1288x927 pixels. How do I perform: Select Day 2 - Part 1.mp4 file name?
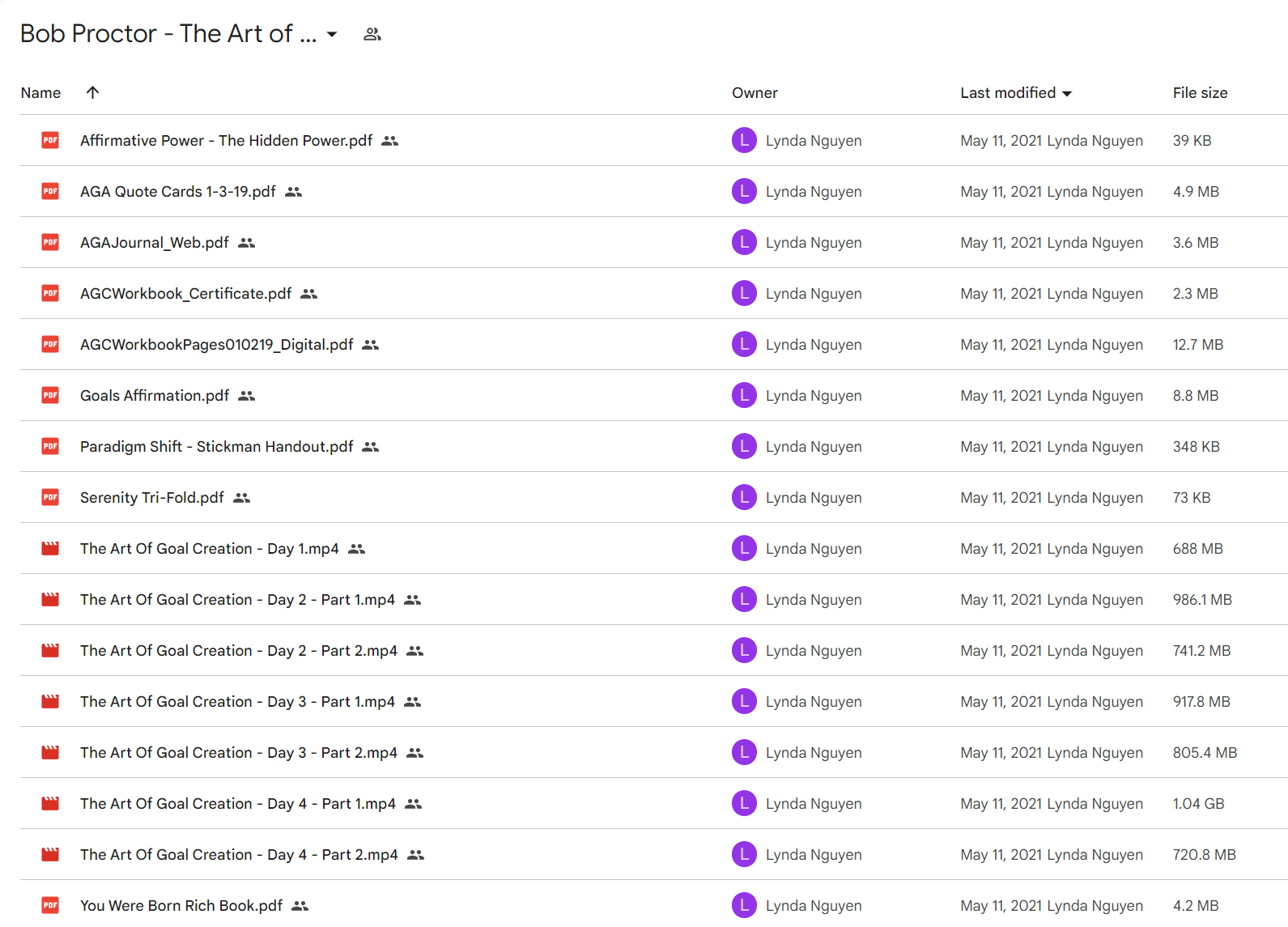coord(237,600)
